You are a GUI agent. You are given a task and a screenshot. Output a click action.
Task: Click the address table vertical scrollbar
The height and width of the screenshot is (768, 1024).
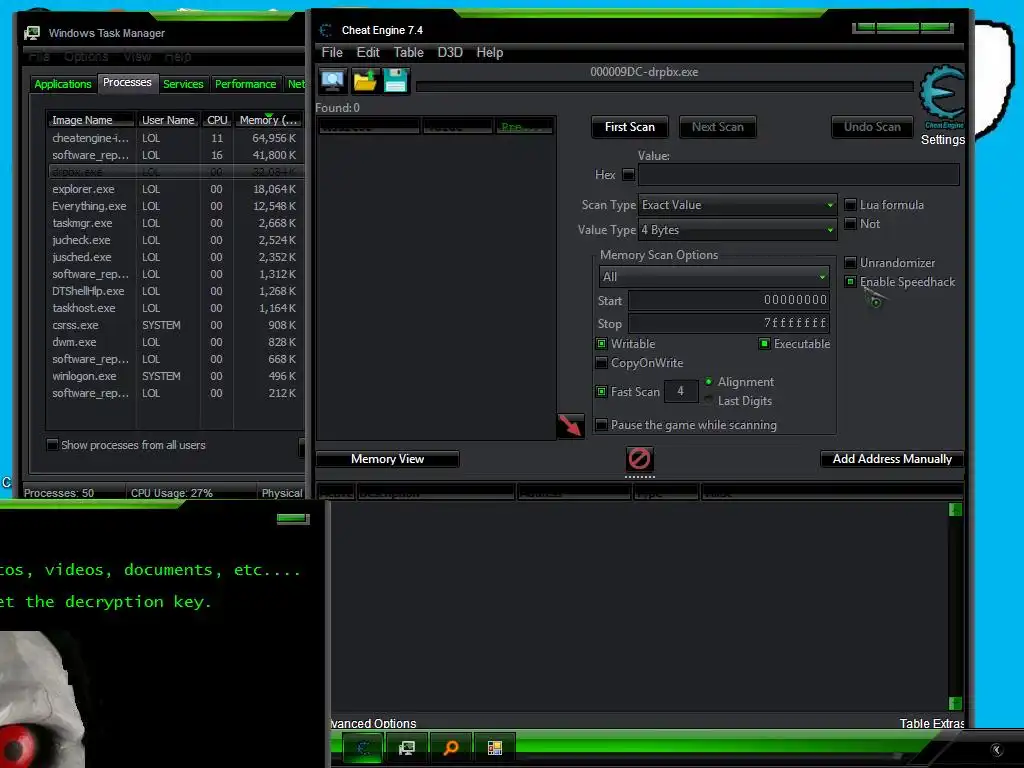pyautogui.click(x=955, y=606)
